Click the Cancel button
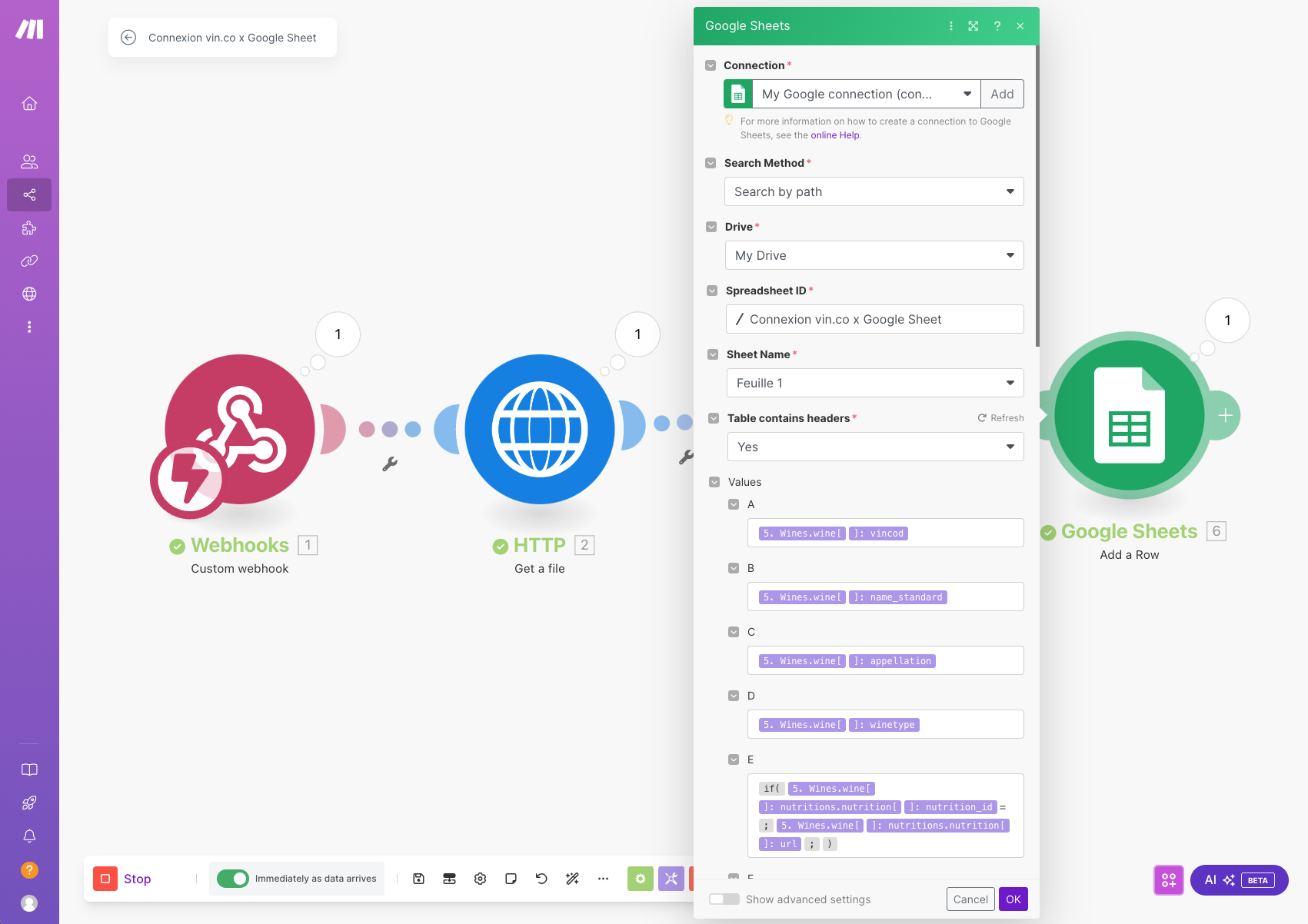The height and width of the screenshot is (924, 1308). click(x=970, y=899)
